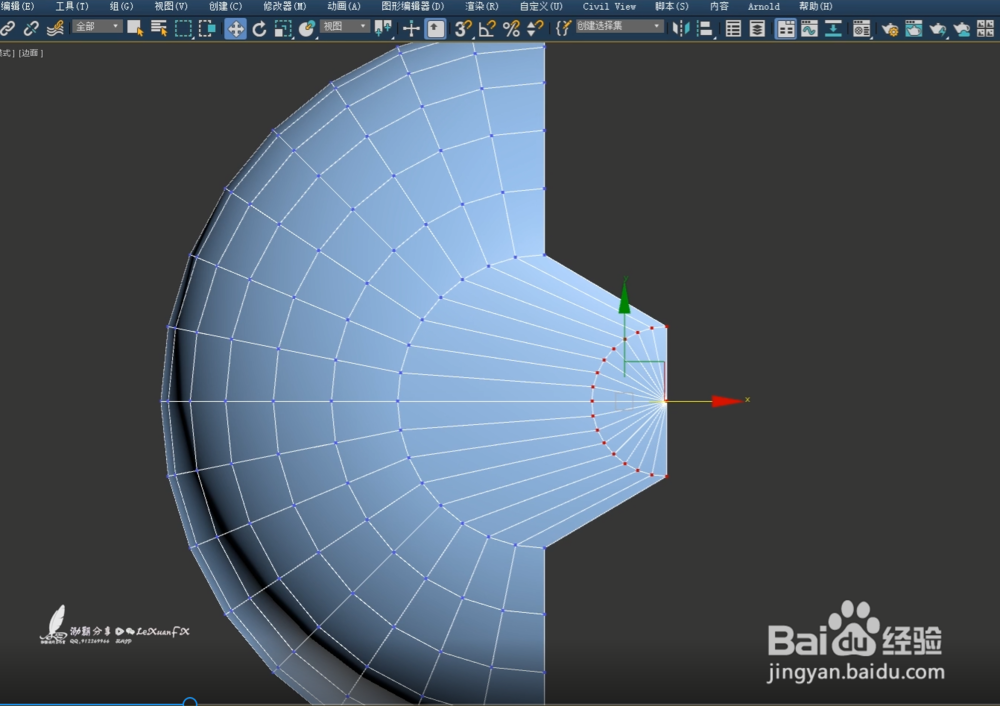Image resolution: width=1000 pixels, height=706 pixels.
Task: Open the 动画(A) menu
Action: point(344,6)
